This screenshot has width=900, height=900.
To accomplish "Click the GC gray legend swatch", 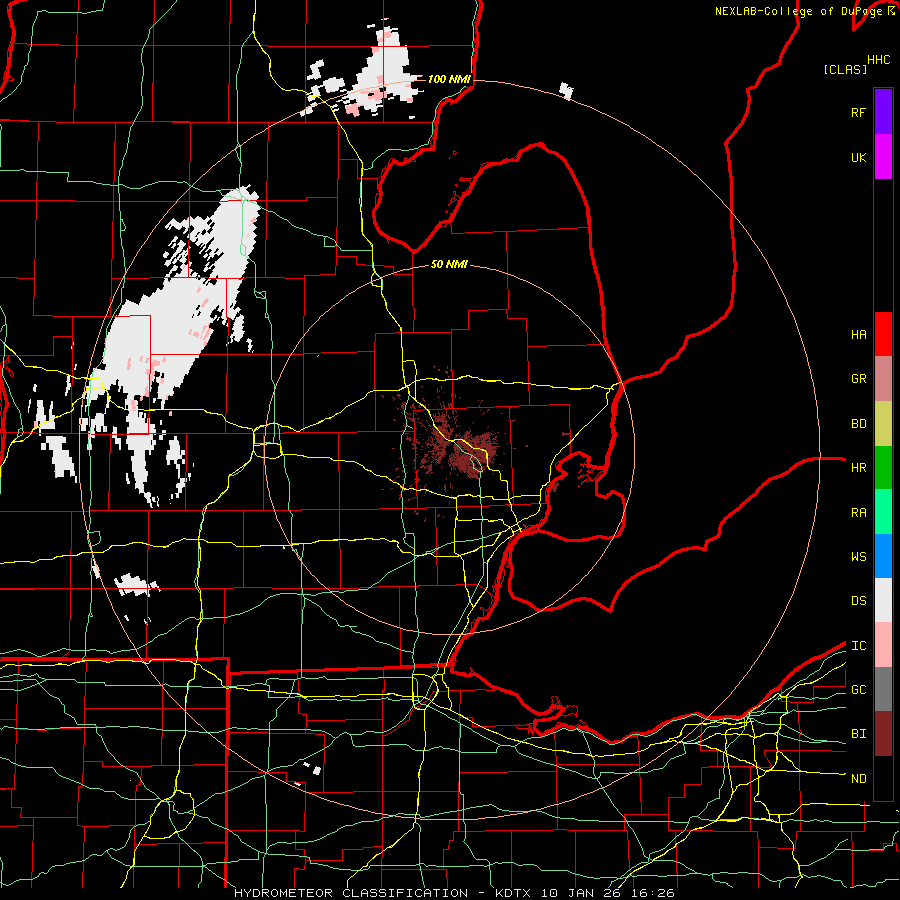I will pos(883,689).
